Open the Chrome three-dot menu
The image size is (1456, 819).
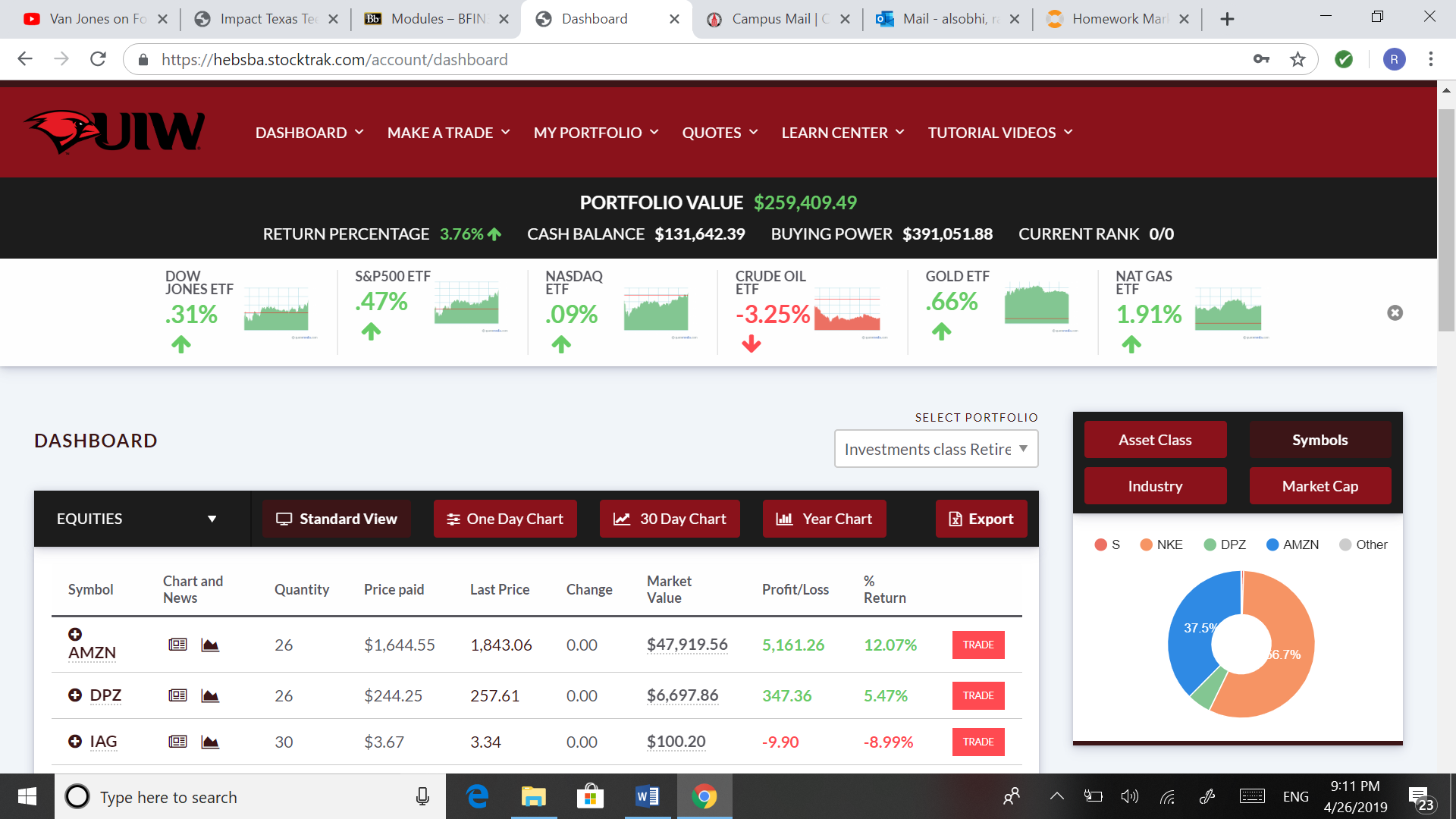[x=1431, y=59]
